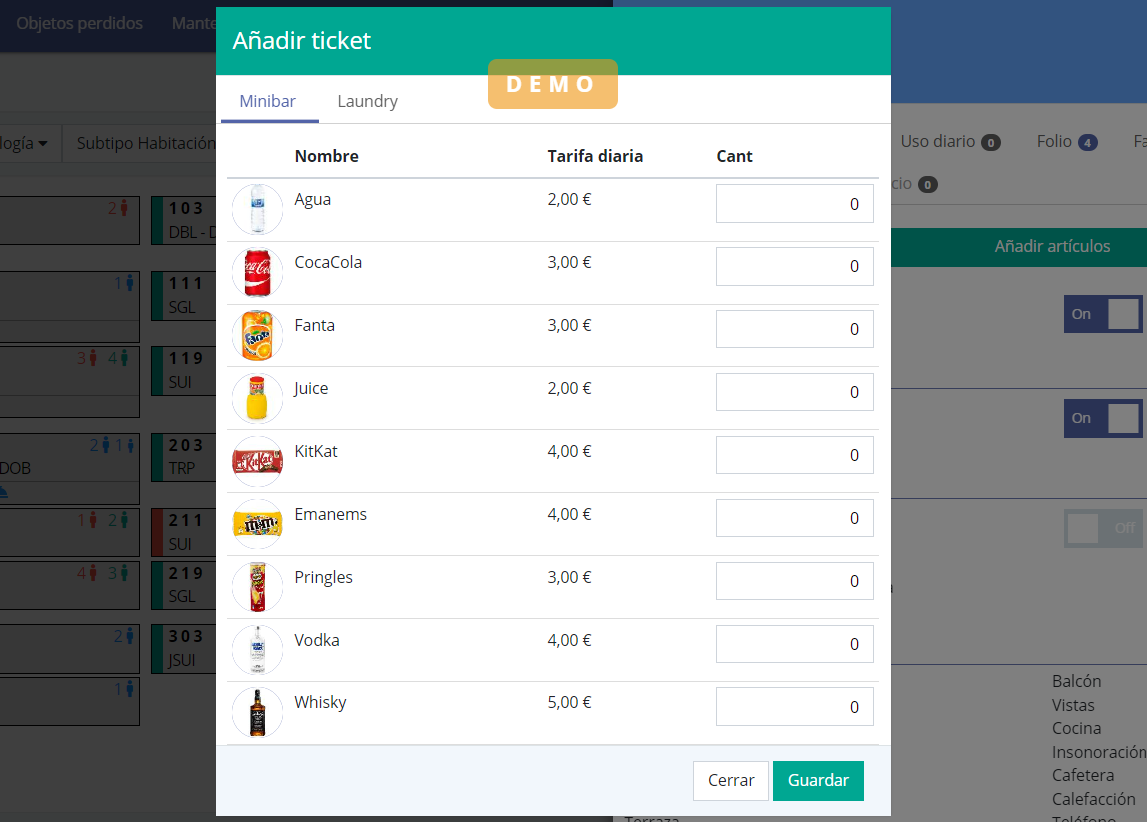Screen dimensions: 1147x822
Task: Click the Fanta can icon
Action: tap(258, 336)
